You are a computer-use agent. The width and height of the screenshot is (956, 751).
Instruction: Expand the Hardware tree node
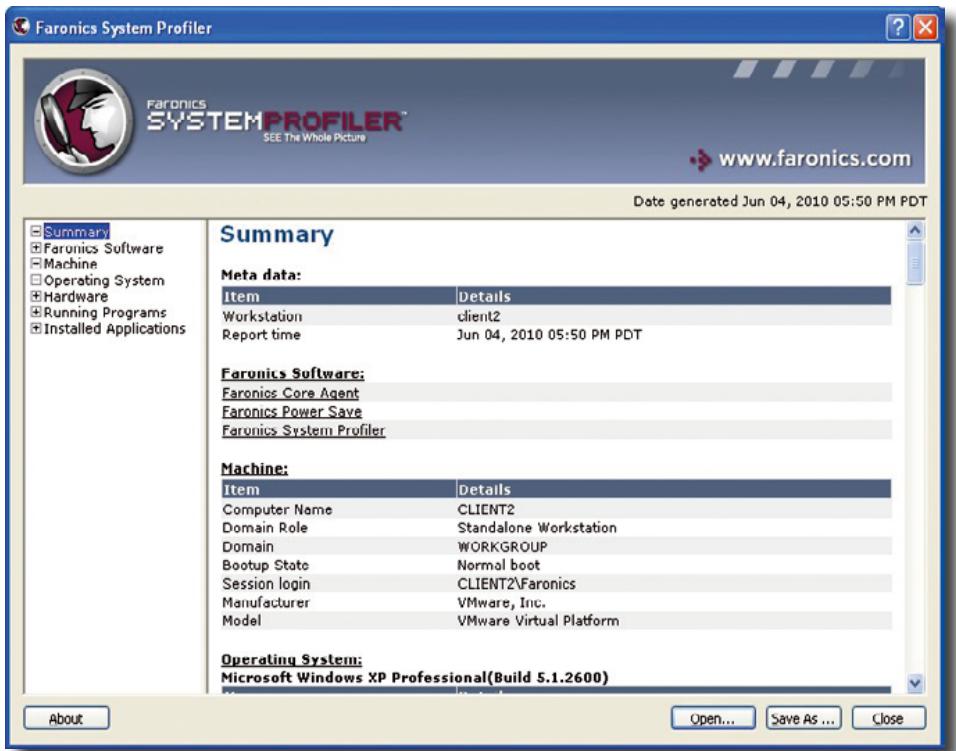pyautogui.click(x=36, y=296)
